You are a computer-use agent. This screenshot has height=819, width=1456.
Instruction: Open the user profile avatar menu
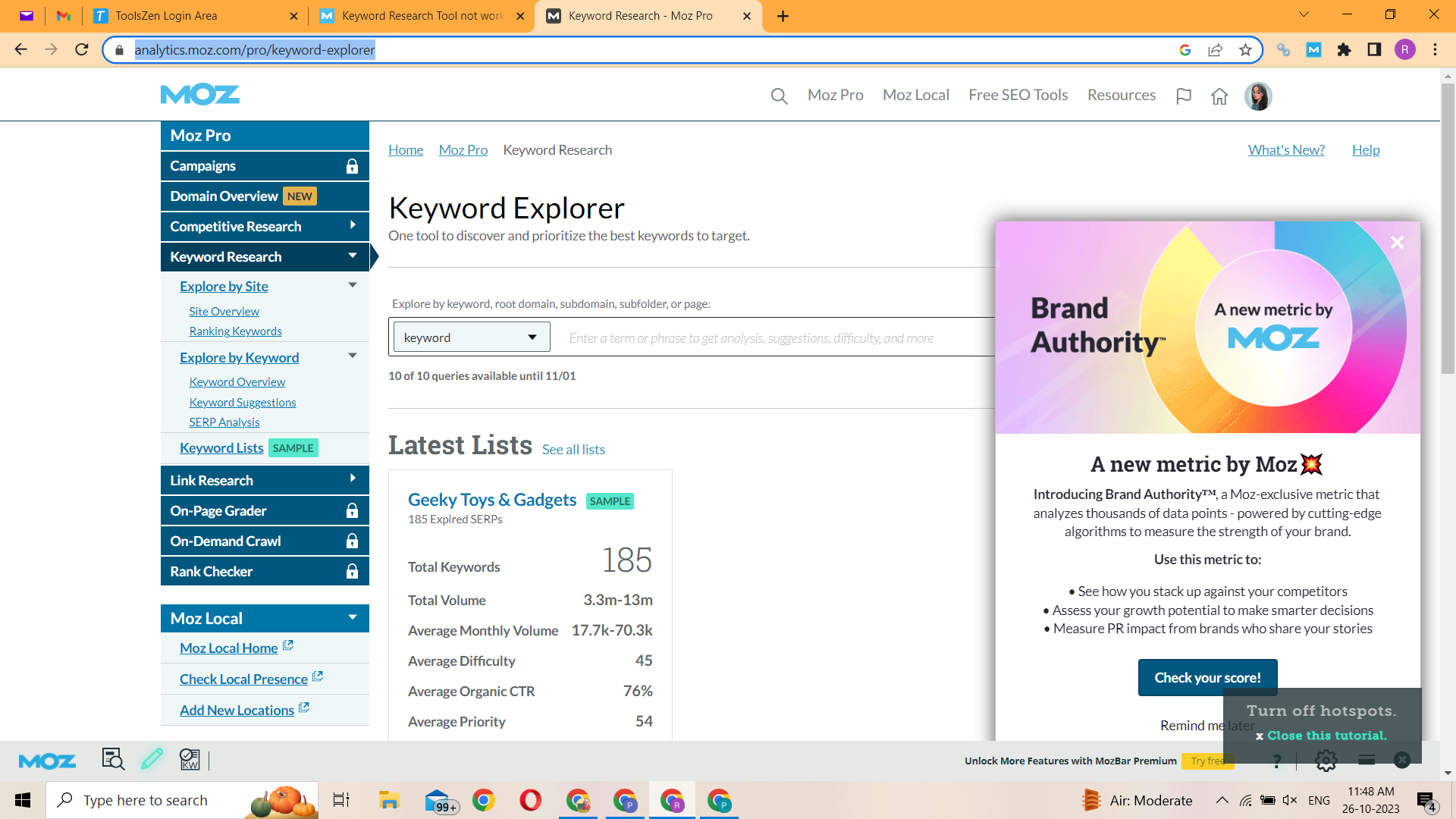[1257, 96]
